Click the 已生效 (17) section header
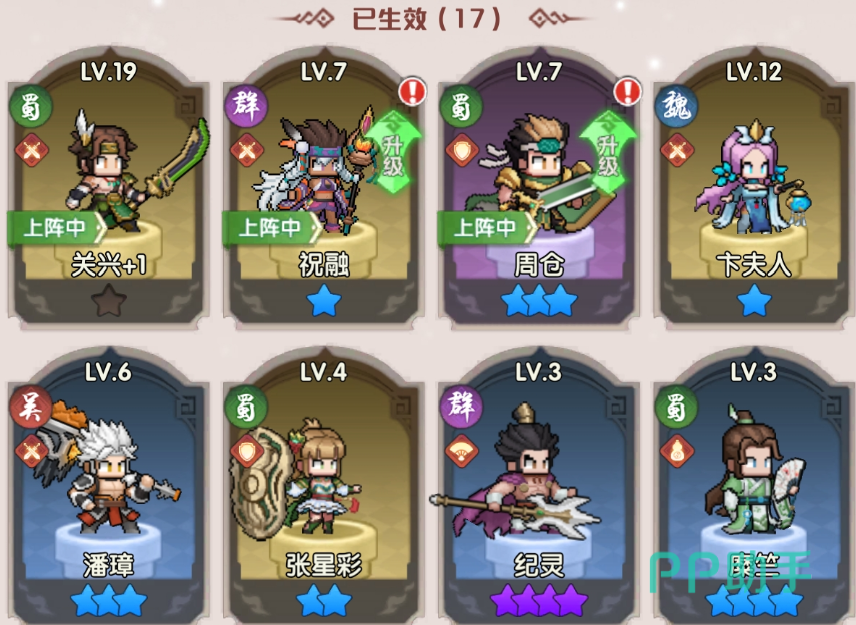 click(426, 19)
